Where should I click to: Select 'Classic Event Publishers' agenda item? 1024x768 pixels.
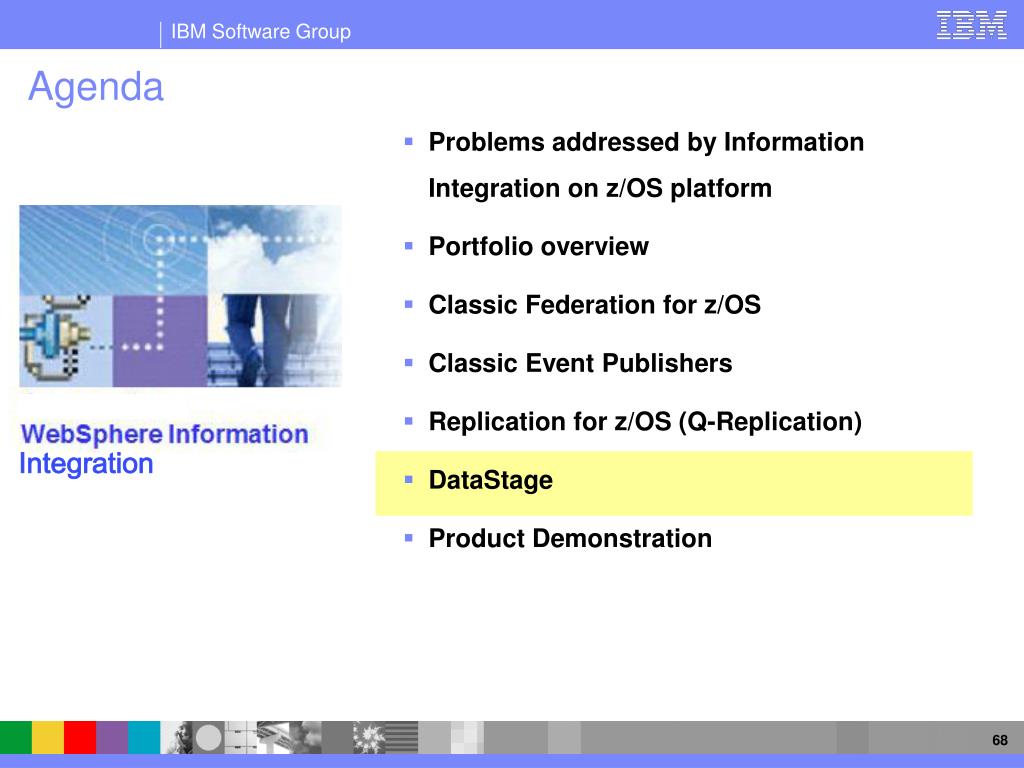(580, 363)
